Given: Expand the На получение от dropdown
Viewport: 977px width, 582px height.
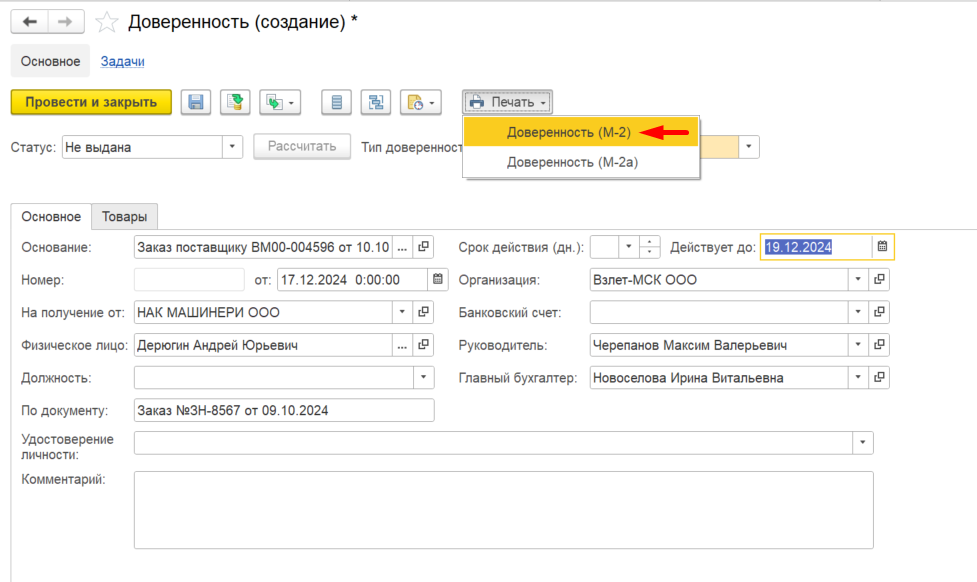Looking at the screenshot, I should (403, 312).
